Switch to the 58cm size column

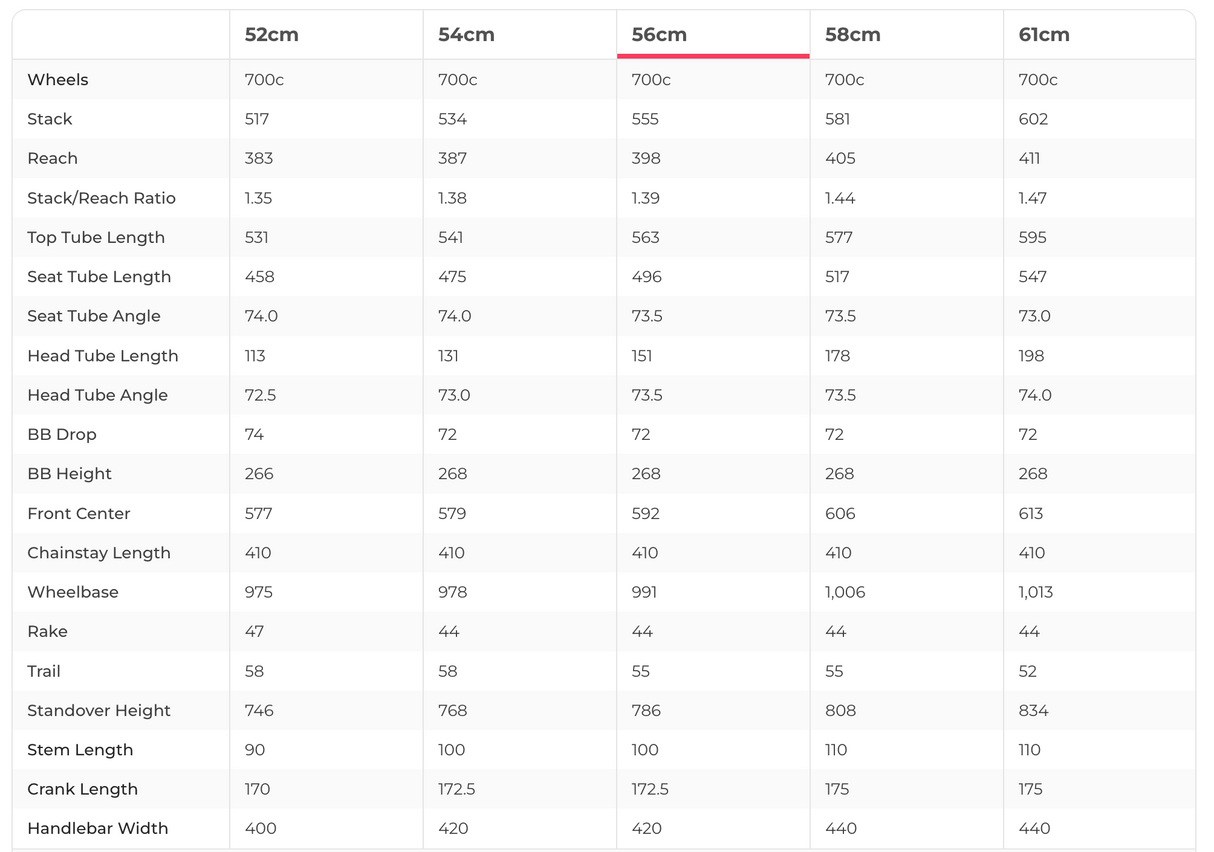point(853,35)
